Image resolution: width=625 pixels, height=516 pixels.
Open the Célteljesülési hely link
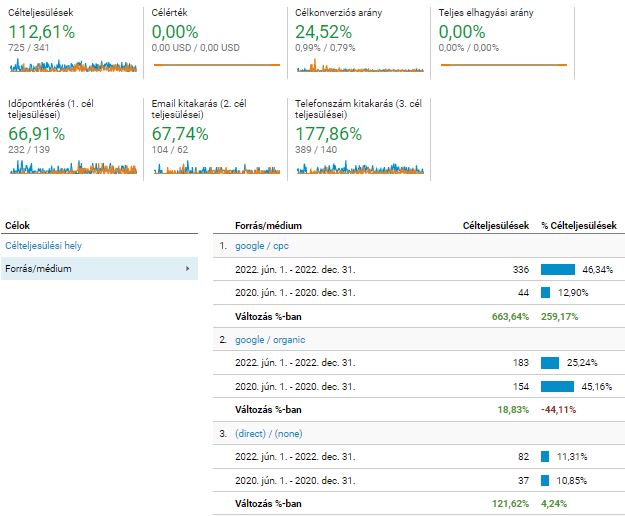click(x=44, y=246)
